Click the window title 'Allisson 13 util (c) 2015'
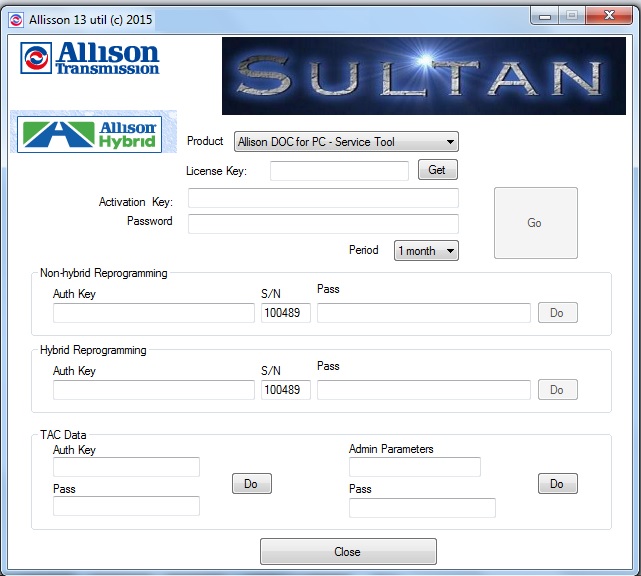Screen dimensions: 641x576 [91, 20]
